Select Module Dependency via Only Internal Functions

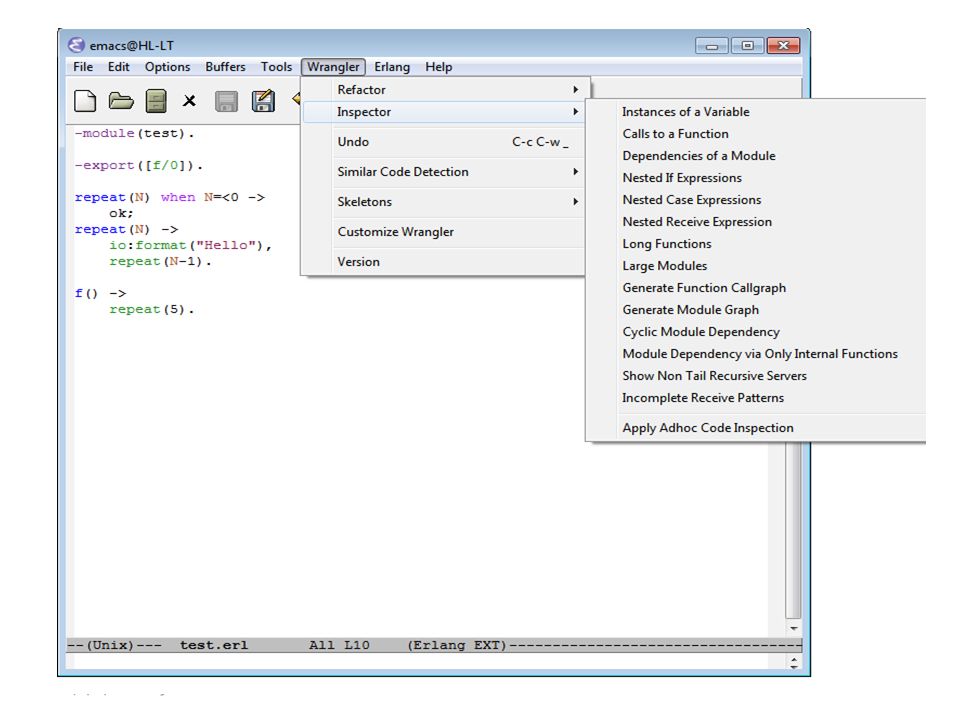(x=756, y=354)
